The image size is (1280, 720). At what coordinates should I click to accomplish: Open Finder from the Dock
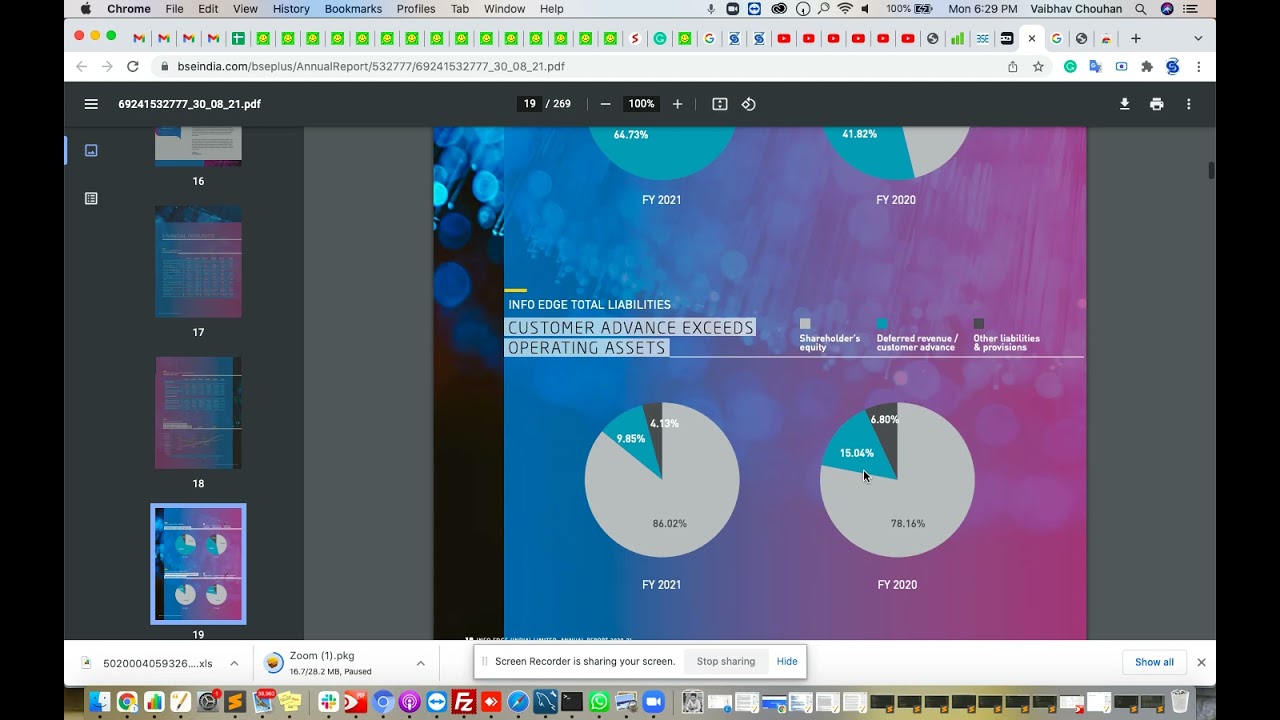[x=100, y=702]
